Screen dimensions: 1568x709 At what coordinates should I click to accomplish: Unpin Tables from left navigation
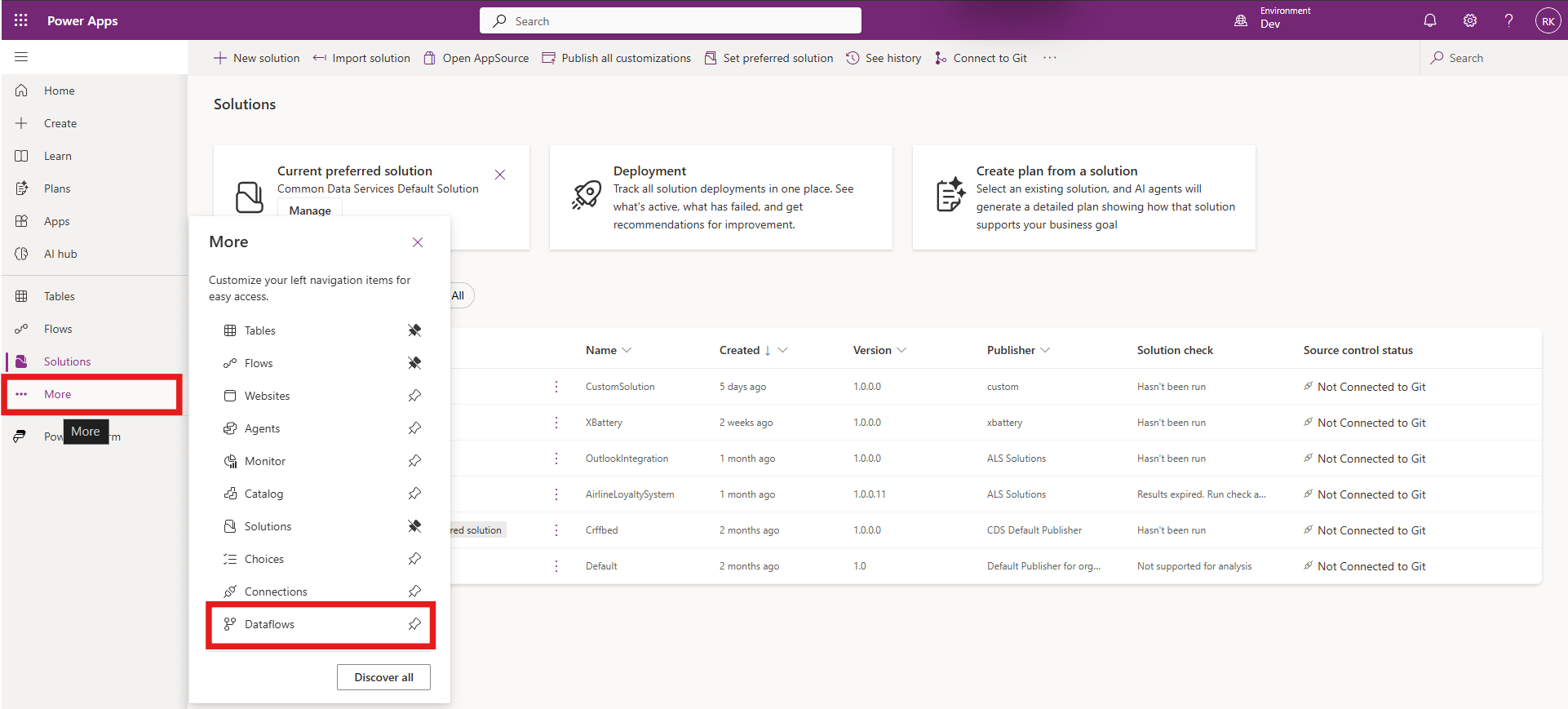coord(414,330)
